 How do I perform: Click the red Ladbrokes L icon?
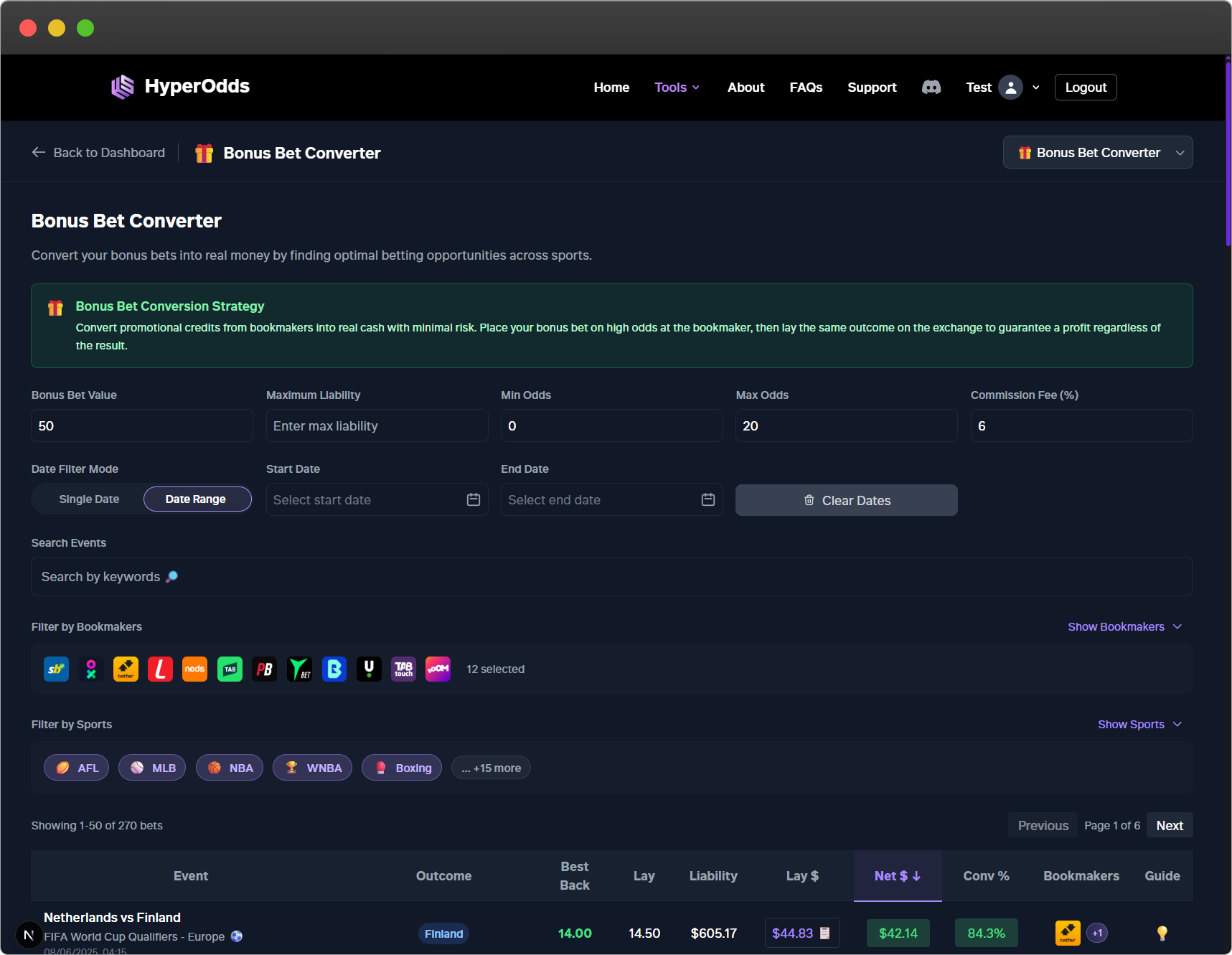160,669
